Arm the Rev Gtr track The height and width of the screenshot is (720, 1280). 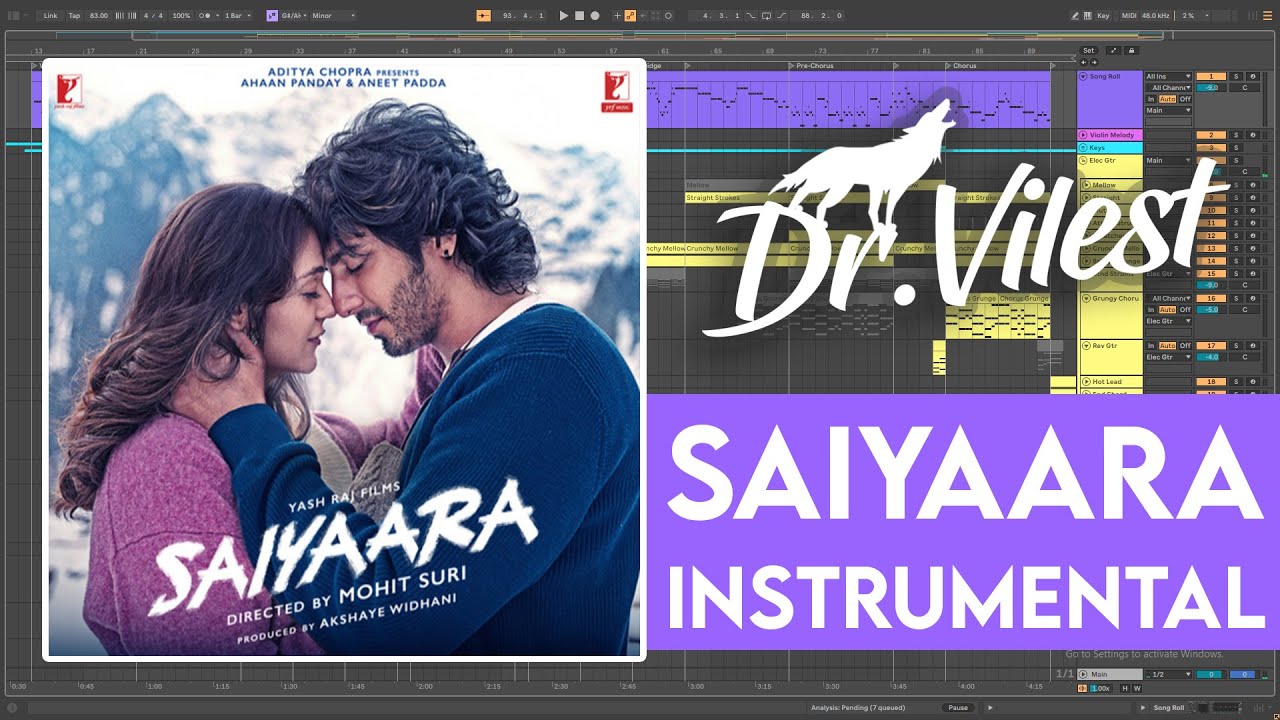1253,345
